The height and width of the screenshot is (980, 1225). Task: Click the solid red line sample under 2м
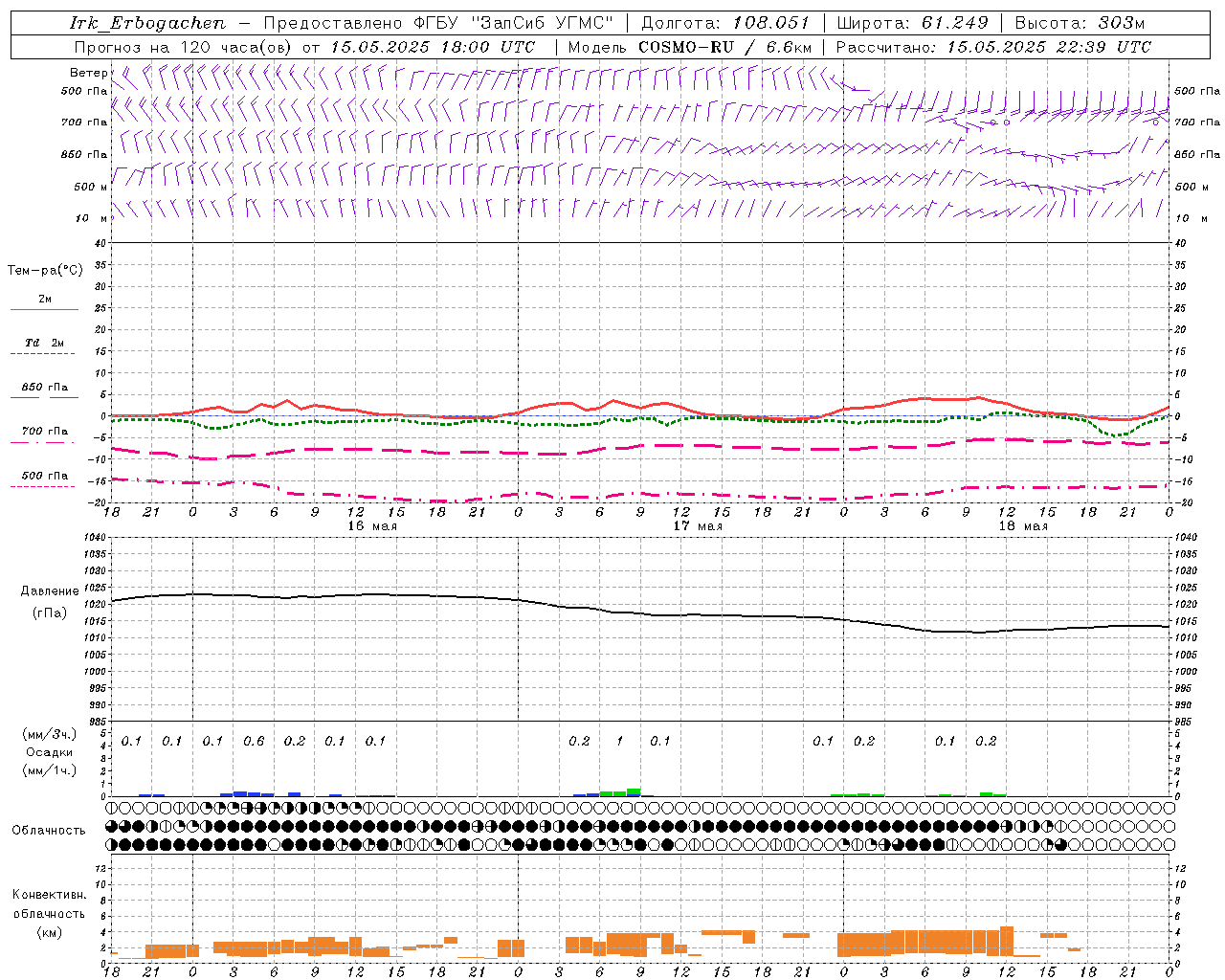point(44,309)
